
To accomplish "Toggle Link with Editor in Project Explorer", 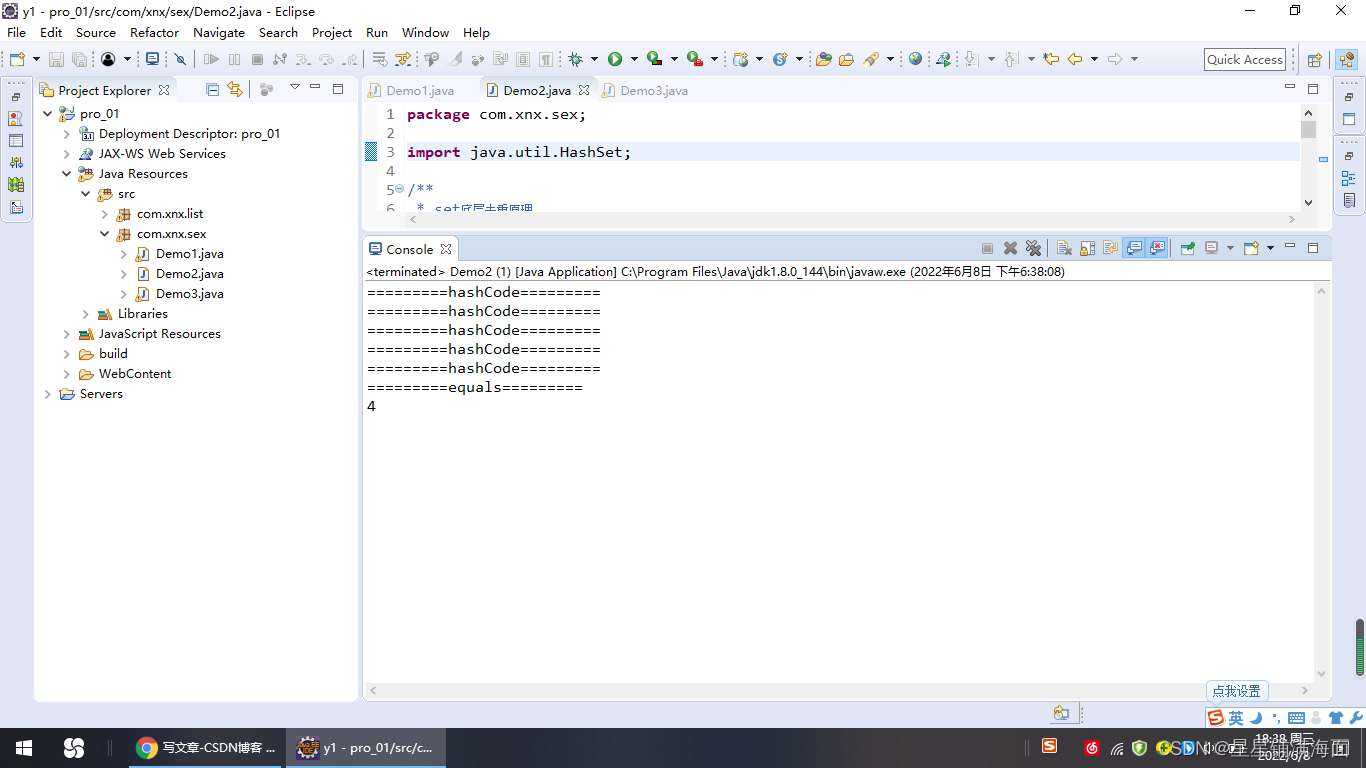I will tap(235, 89).
